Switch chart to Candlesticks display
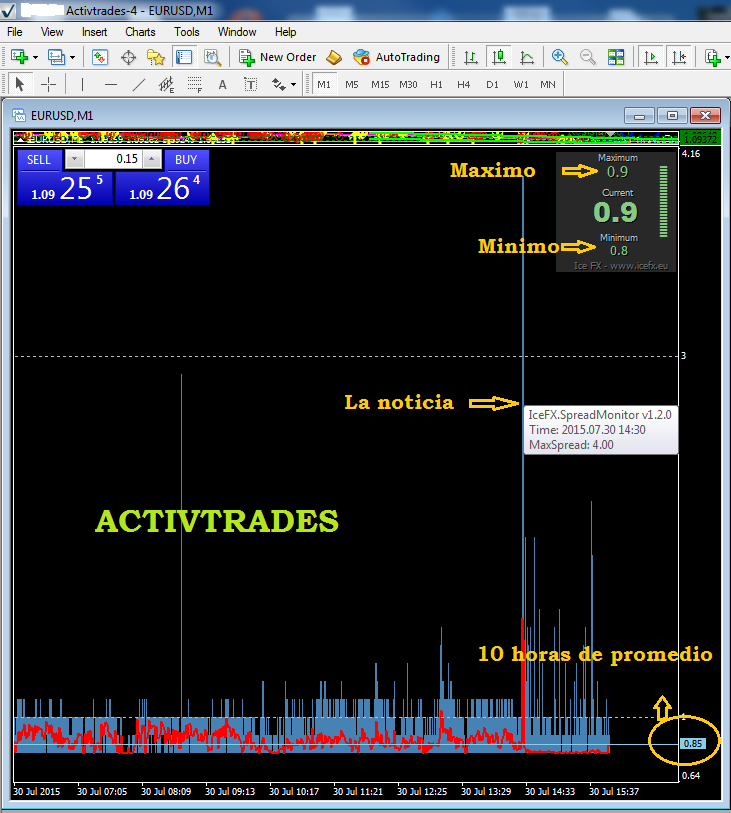 [x=498, y=57]
